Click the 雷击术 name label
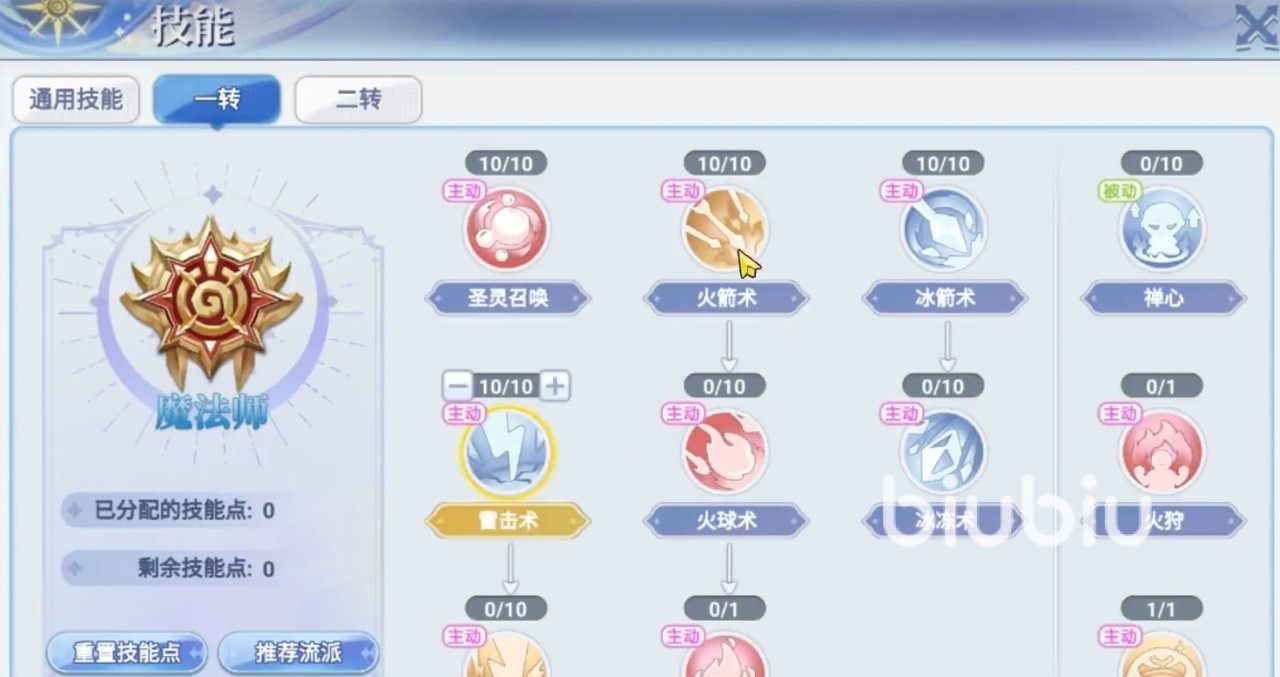The image size is (1280, 677). [508, 521]
